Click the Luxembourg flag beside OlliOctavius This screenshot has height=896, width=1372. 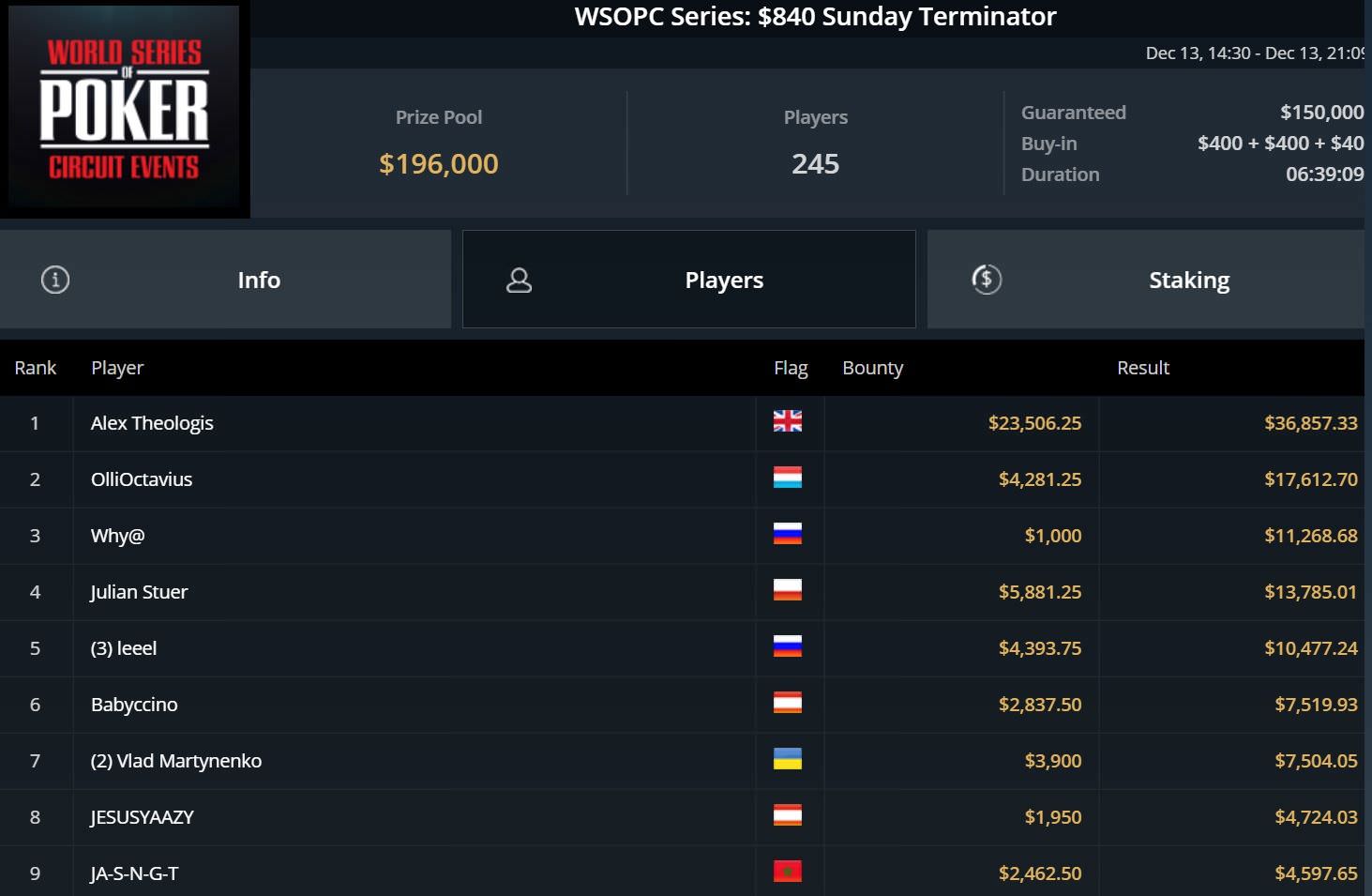pos(787,478)
